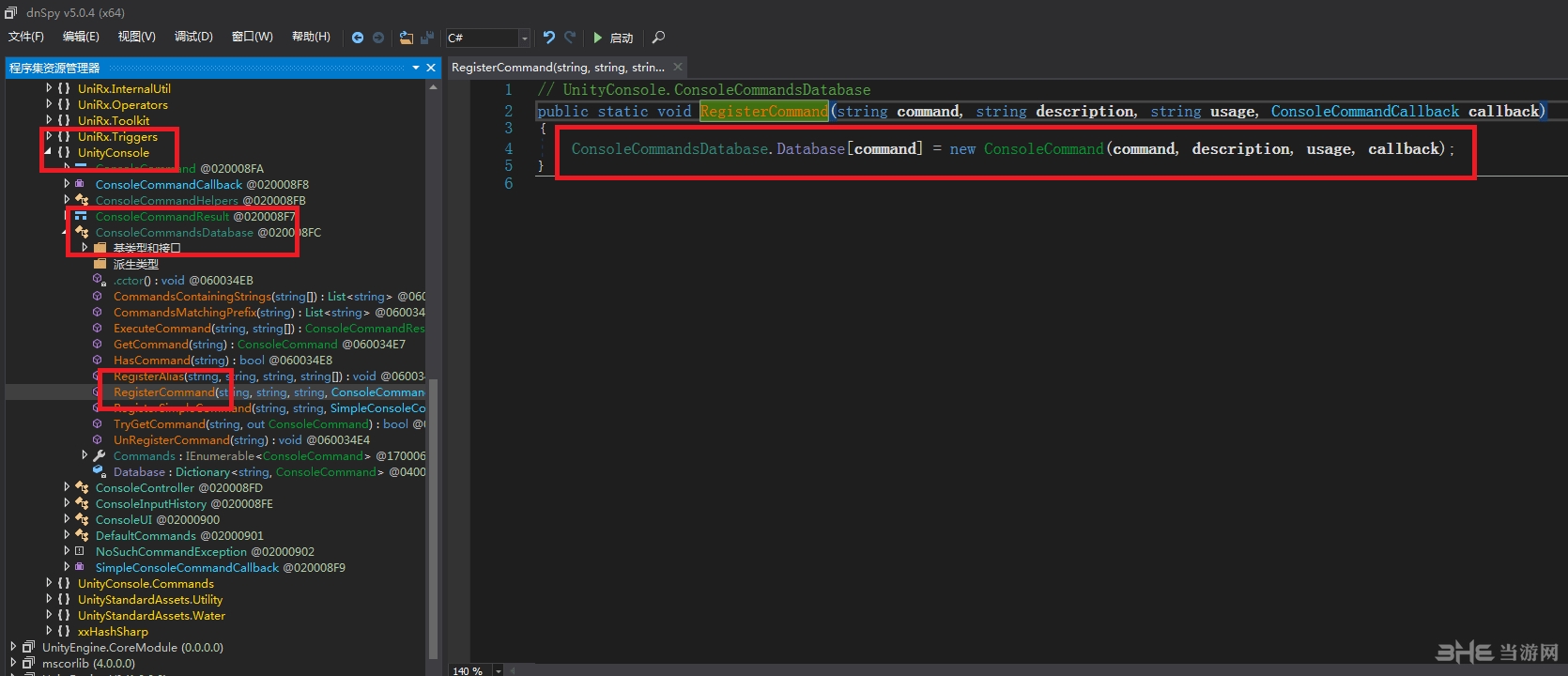The height and width of the screenshot is (676, 1568).
Task: Open the 视图(V) menu
Action: [x=136, y=37]
